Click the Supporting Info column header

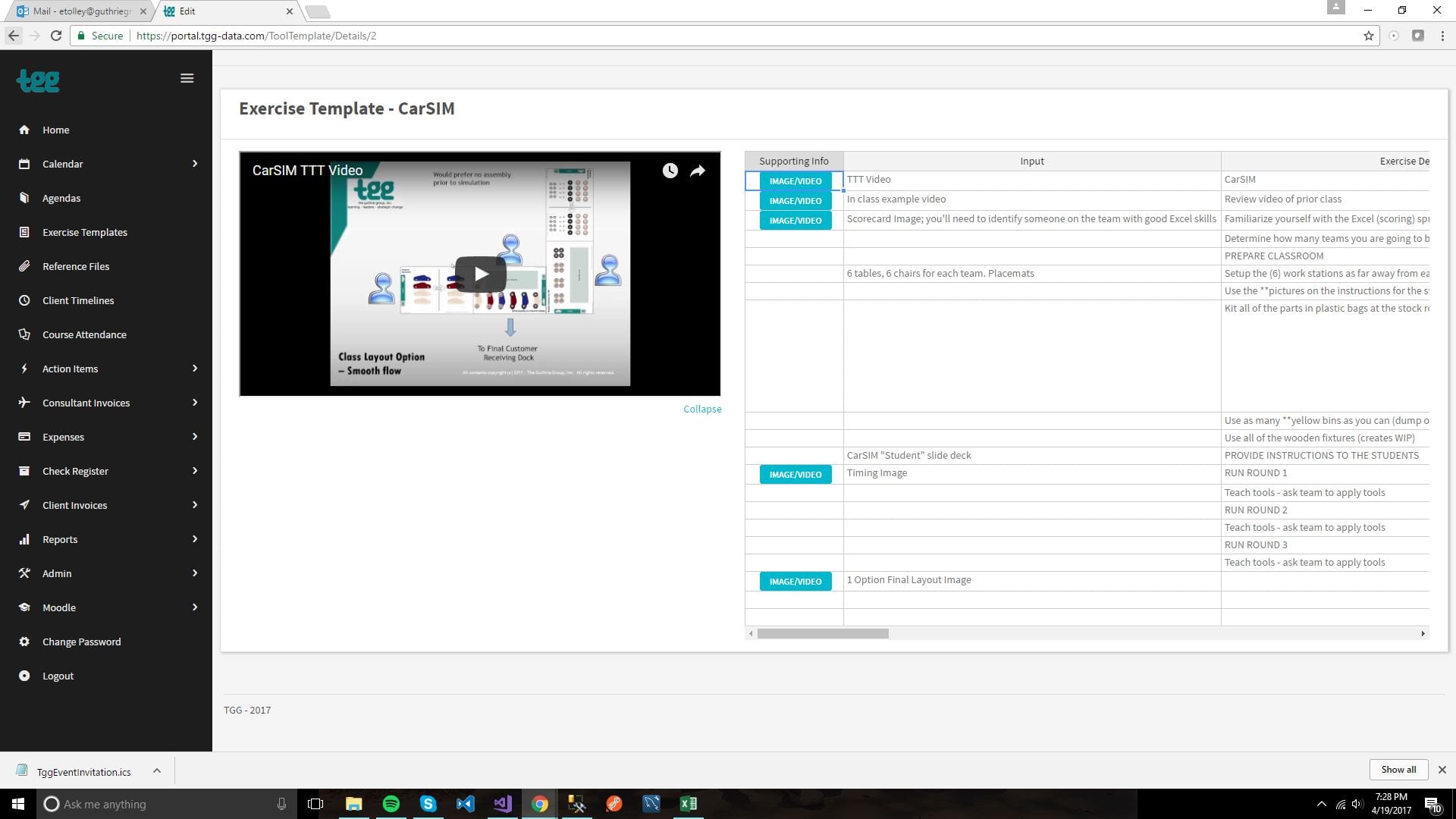(794, 161)
